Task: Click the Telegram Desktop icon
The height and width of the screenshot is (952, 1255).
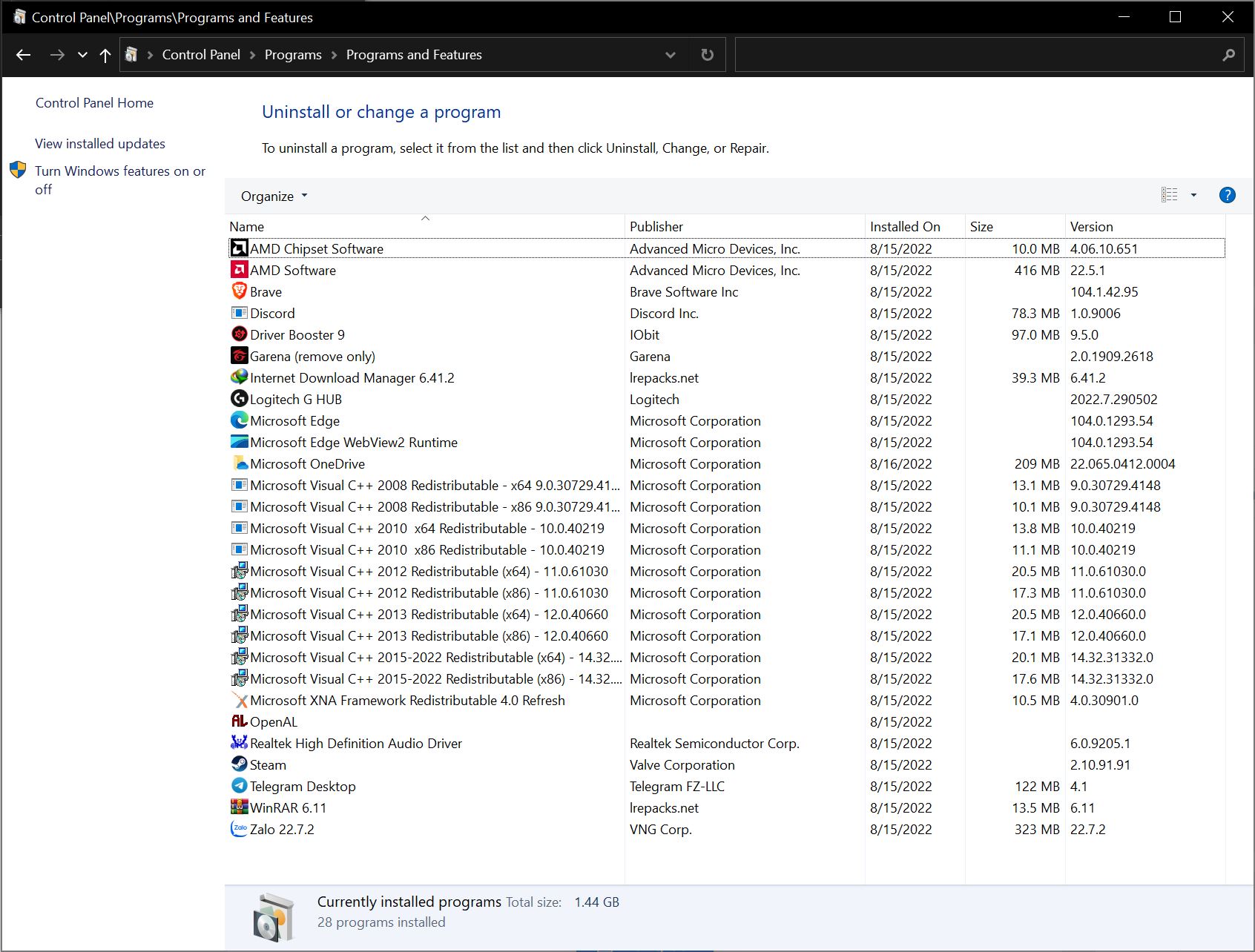Action: 239,786
